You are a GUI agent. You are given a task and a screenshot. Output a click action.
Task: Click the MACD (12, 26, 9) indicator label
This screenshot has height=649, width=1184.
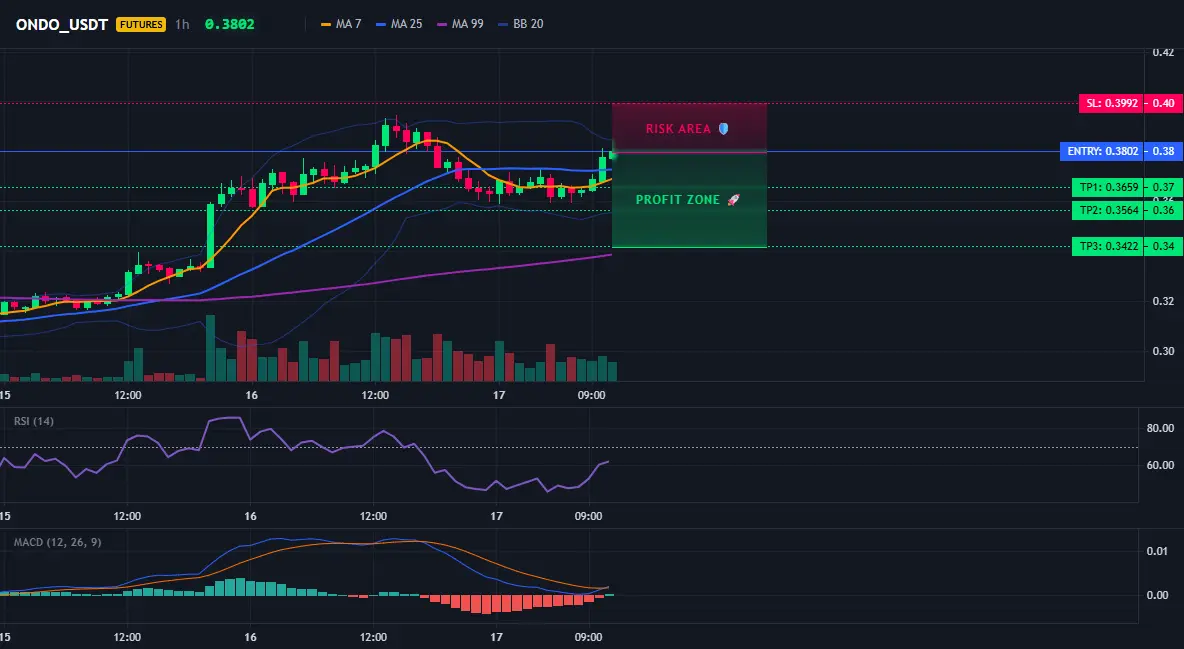(x=57, y=542)
